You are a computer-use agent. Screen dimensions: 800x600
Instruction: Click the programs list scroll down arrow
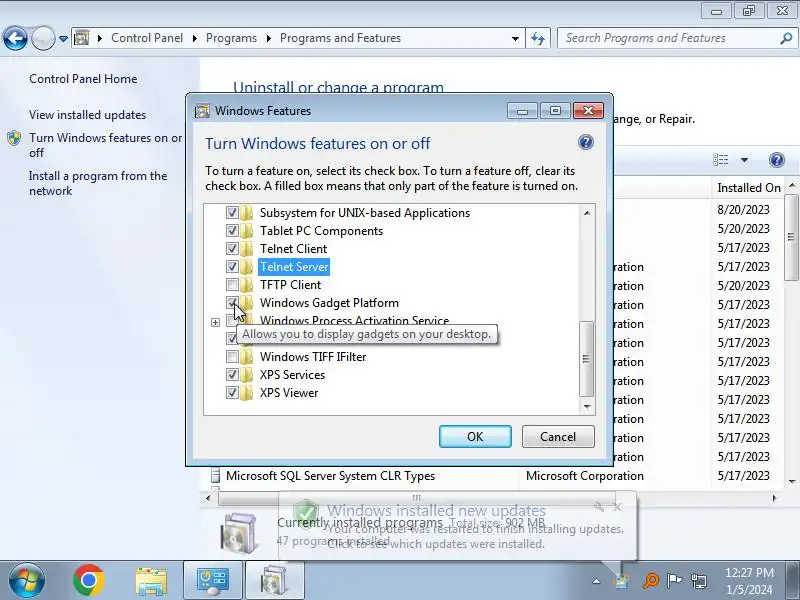(792, 481)
